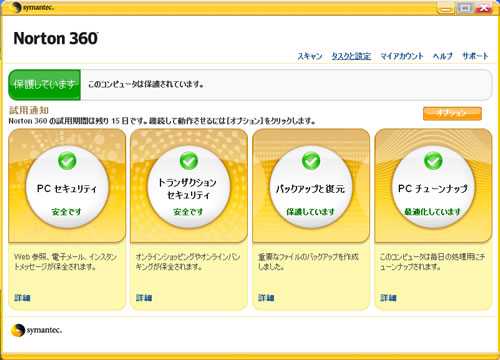Click the Symantec logo in footer
Image resolution: width=500 pixels, height=360 pixels.
coord(36,330)
